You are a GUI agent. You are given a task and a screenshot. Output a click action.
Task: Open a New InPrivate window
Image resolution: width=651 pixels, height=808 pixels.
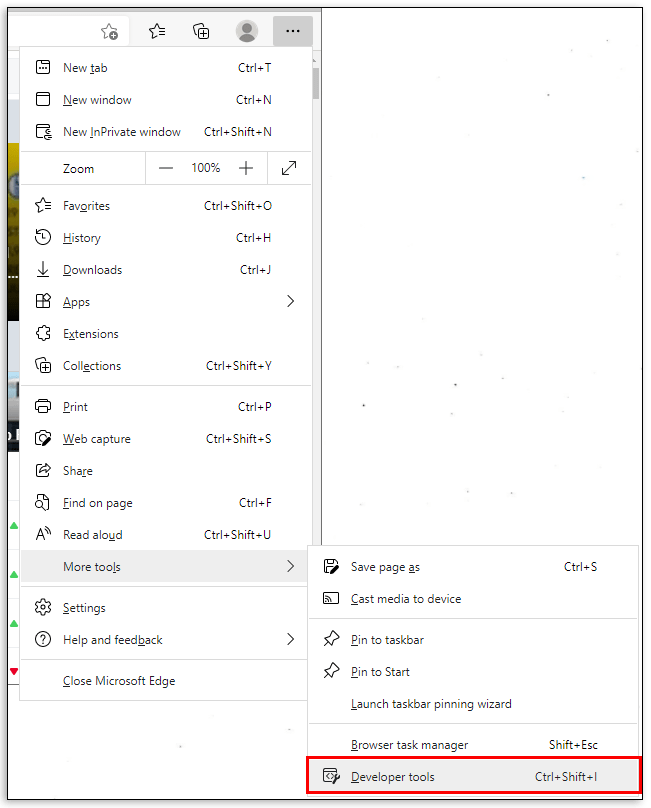pos(121,132)
